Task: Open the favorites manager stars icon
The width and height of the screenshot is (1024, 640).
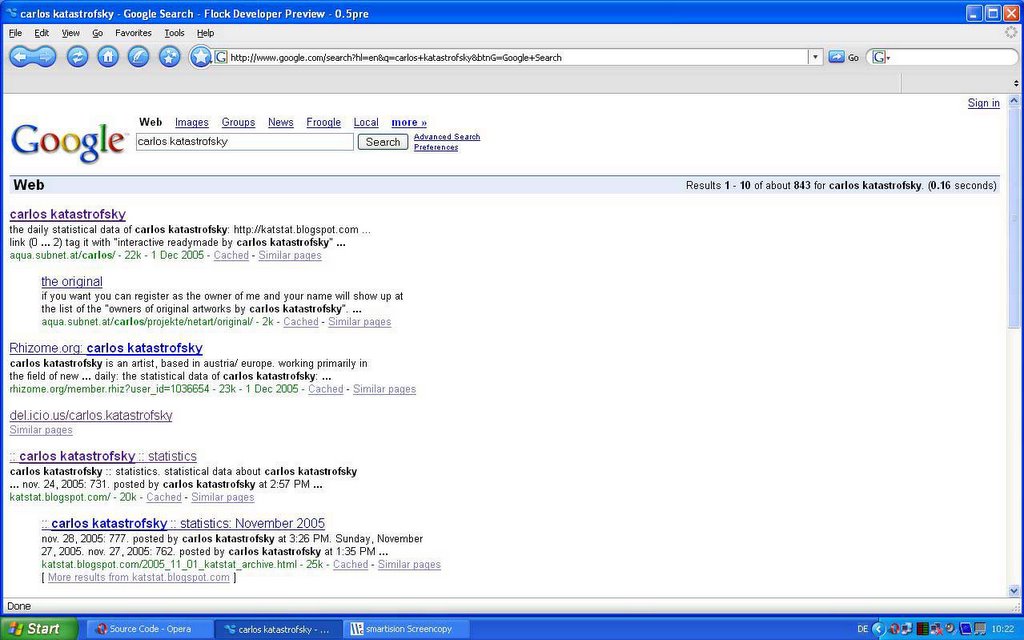Action: [x=169, y=57]
